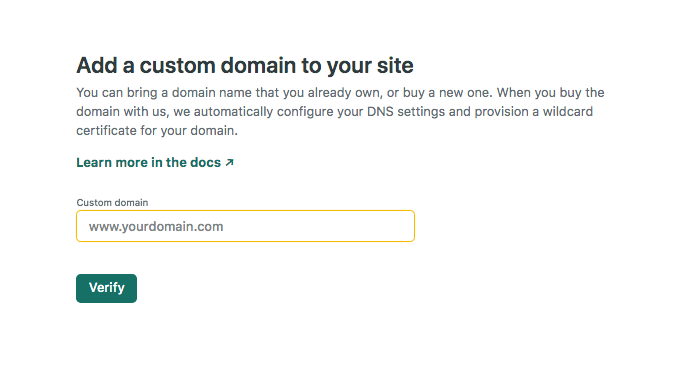Click the description paragraph about DNS settings

coord(340,112)
